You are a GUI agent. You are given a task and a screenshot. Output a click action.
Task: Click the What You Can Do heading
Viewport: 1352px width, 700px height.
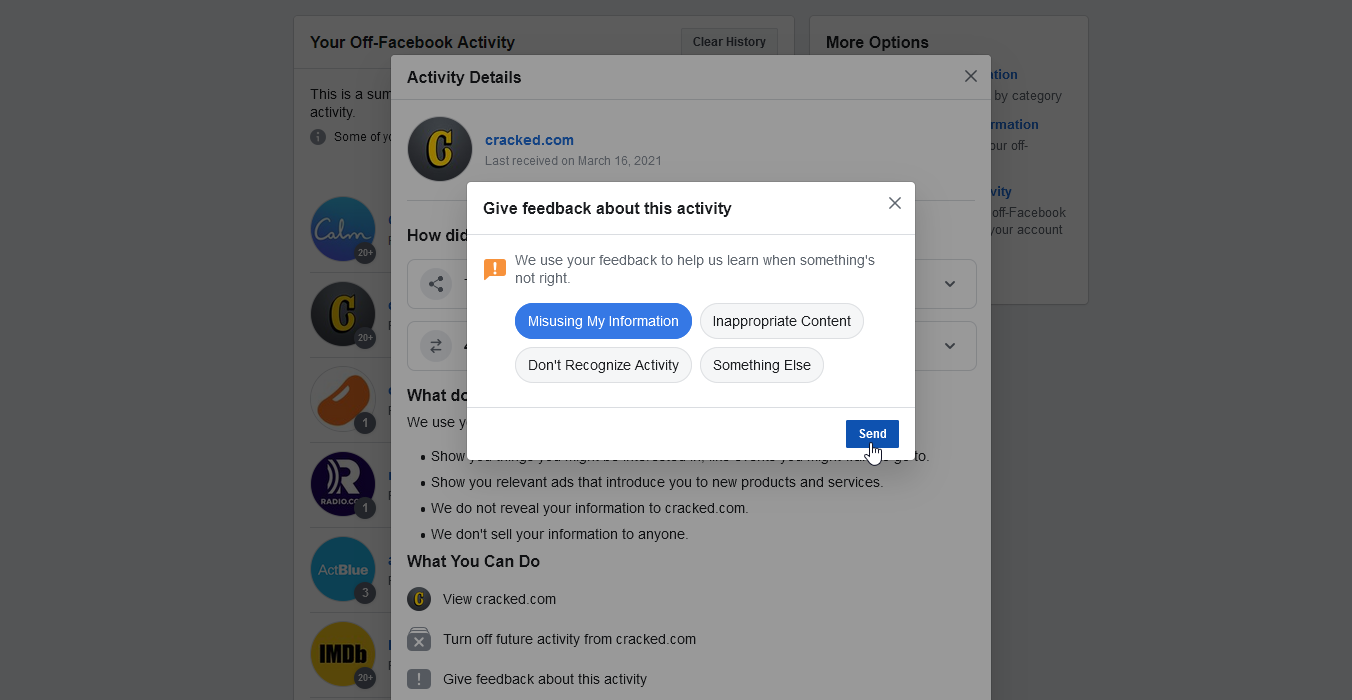[x=473, y=561]
